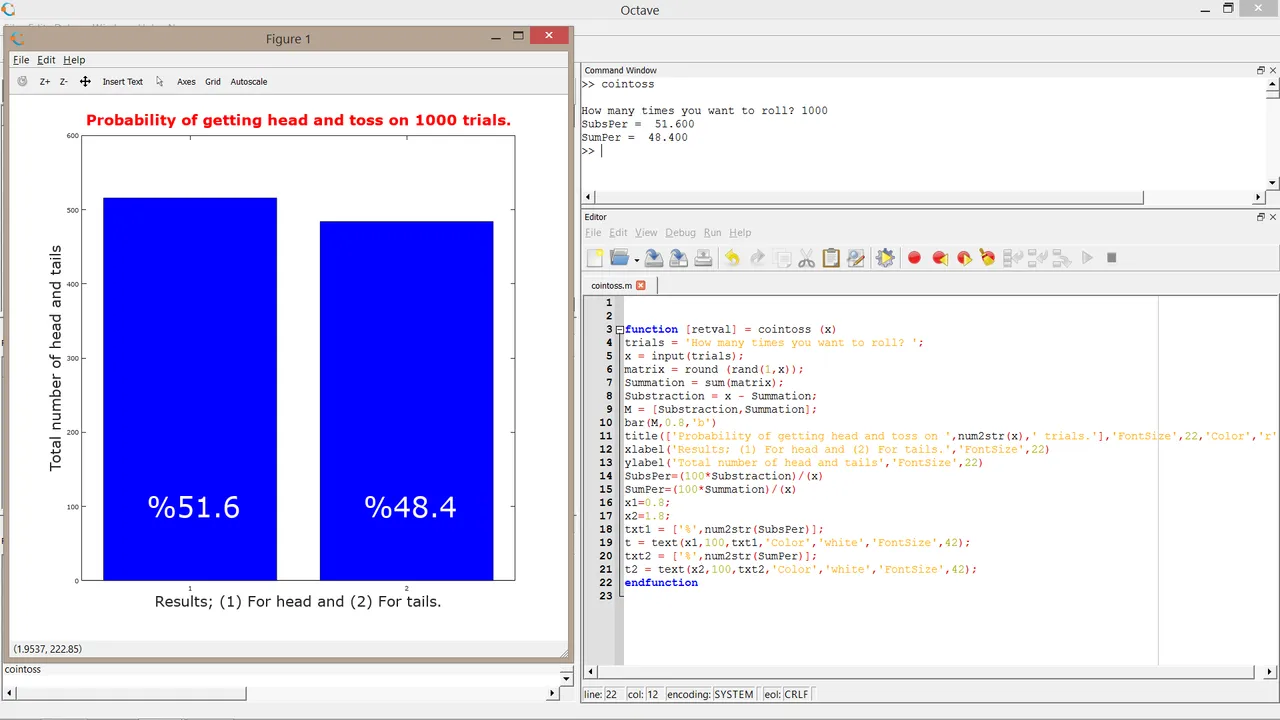This screenshot has width=1280, height=720.
Task: Click the 'endfunction' keyword on line 22
Action: point(661,583)
